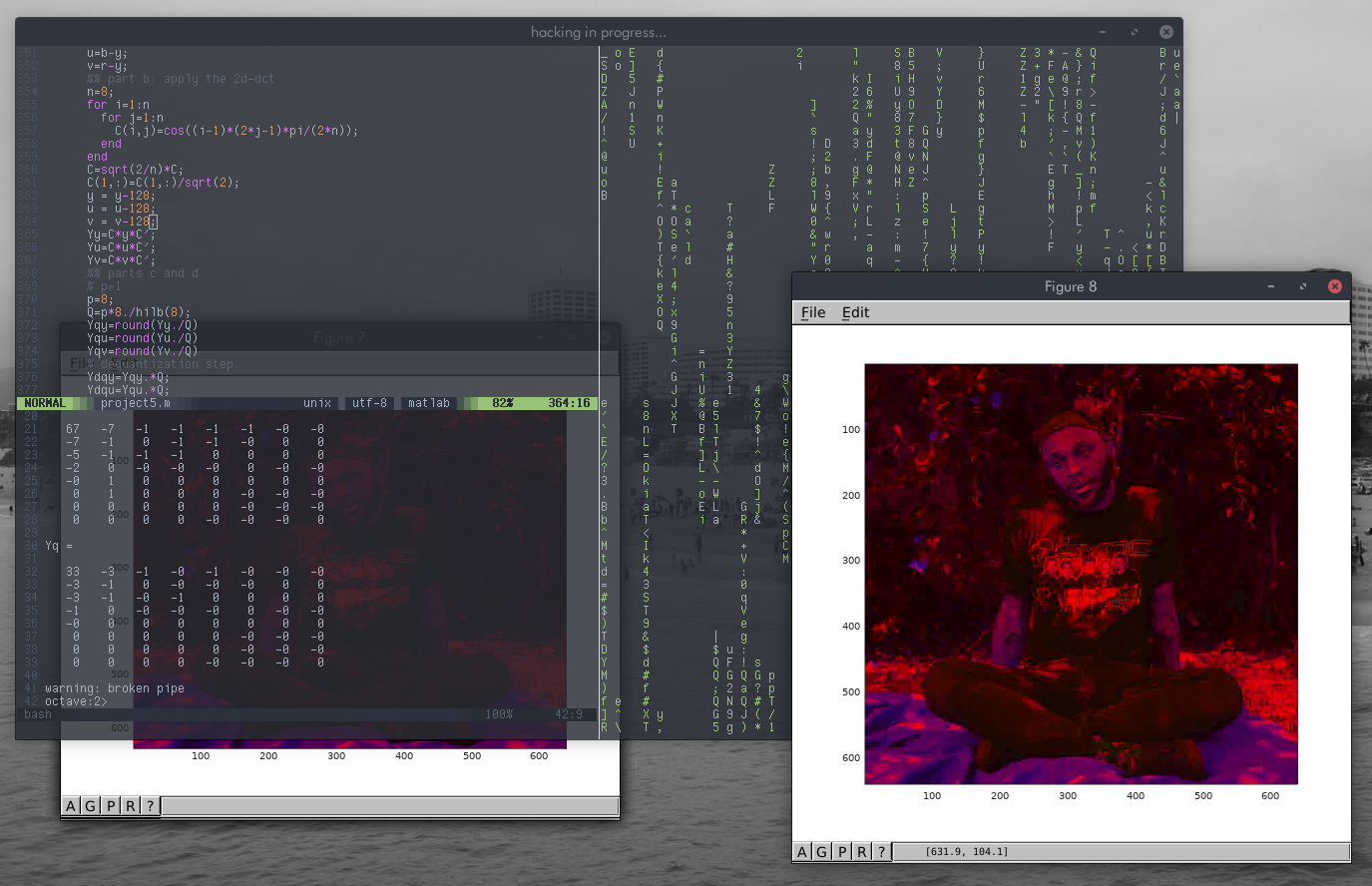
Task: Click the code line 'p=8;'
Action: click(x=100, y=299)
